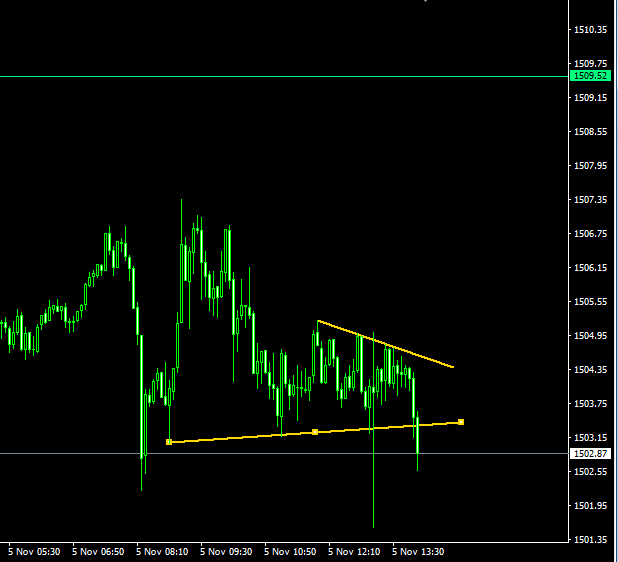The width and height of the screenshot is (618, 562).
Task: Select the gray bid price line
Action: [x=284, y=454]
